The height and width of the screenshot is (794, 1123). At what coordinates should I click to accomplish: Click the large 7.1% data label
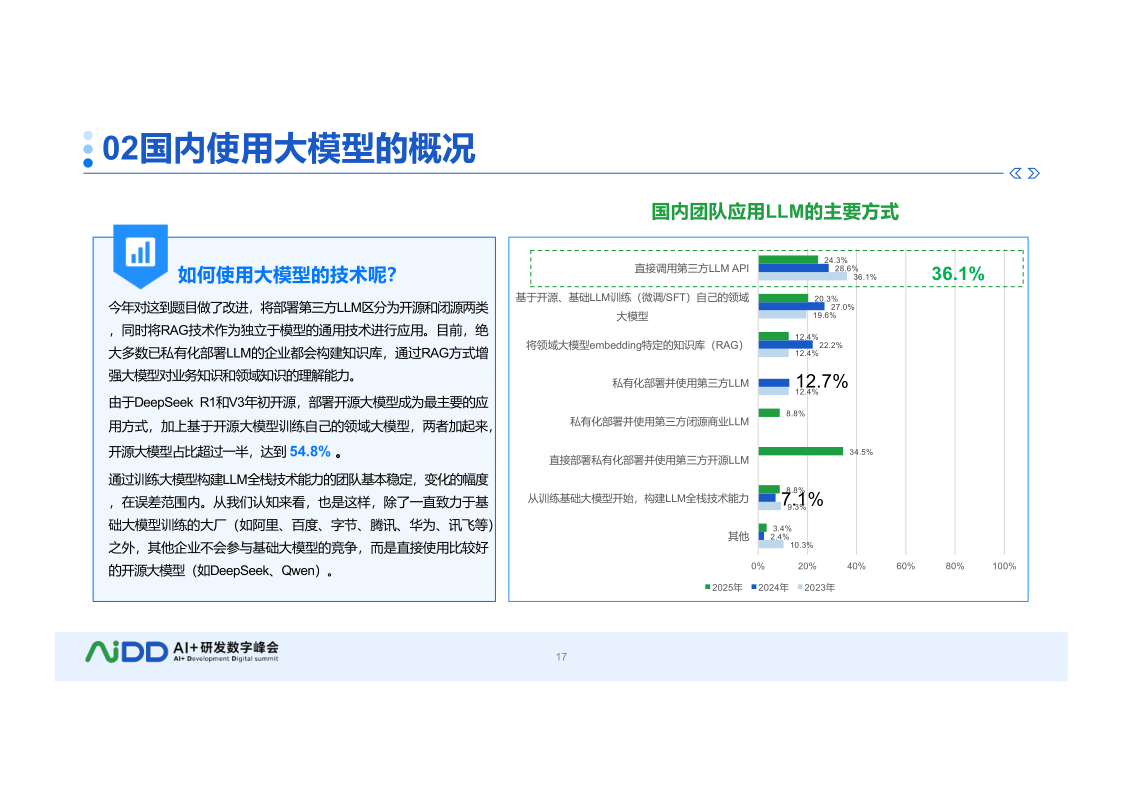tap(802, 499)
